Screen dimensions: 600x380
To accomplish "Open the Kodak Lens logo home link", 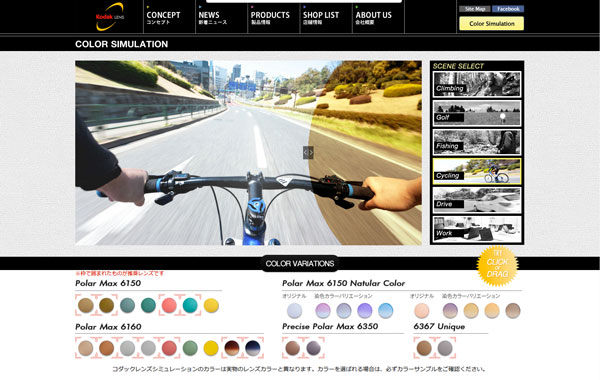I will [x=110, y=17].
